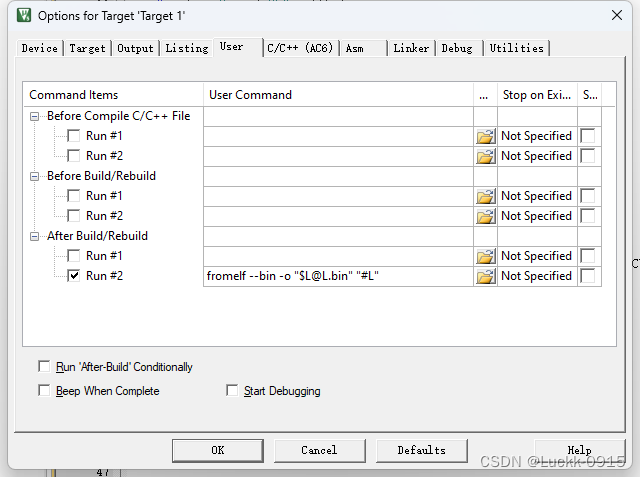Open Stop on Exit dropdown for After Build Run #1
Image resolution: width=640 pixels, height=477 pixels.
tap(537, 256)
